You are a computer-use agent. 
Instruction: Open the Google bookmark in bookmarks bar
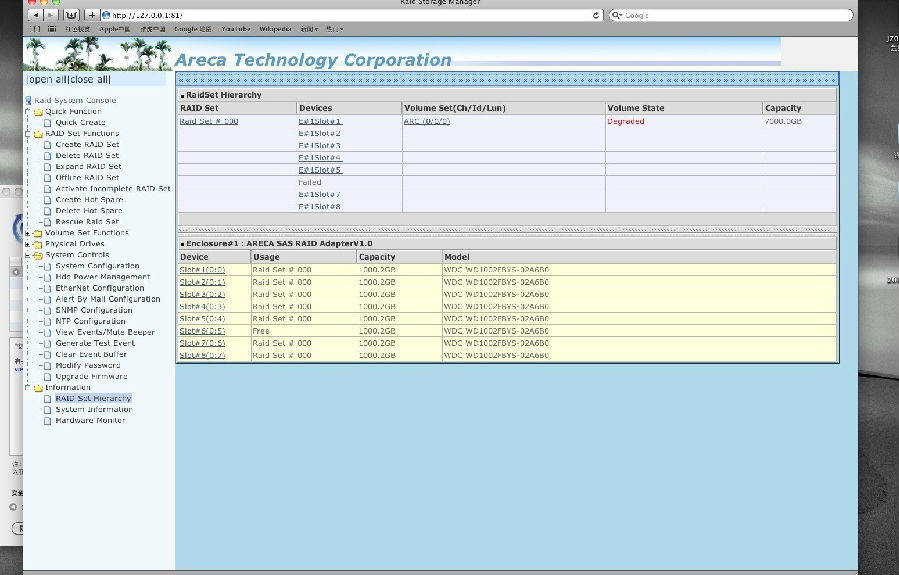(193, 29)
